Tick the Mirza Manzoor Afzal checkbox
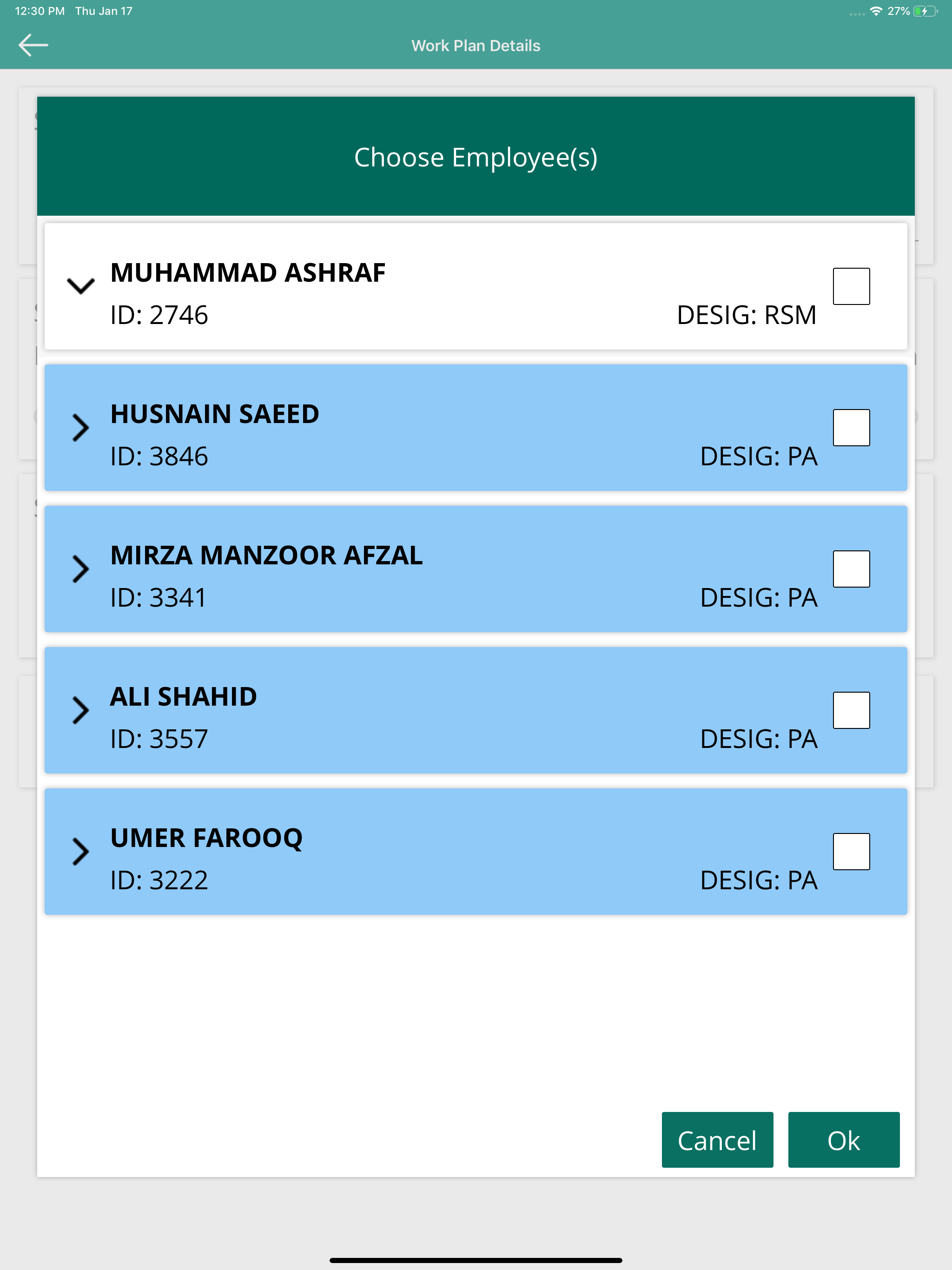 click(851, 569)
